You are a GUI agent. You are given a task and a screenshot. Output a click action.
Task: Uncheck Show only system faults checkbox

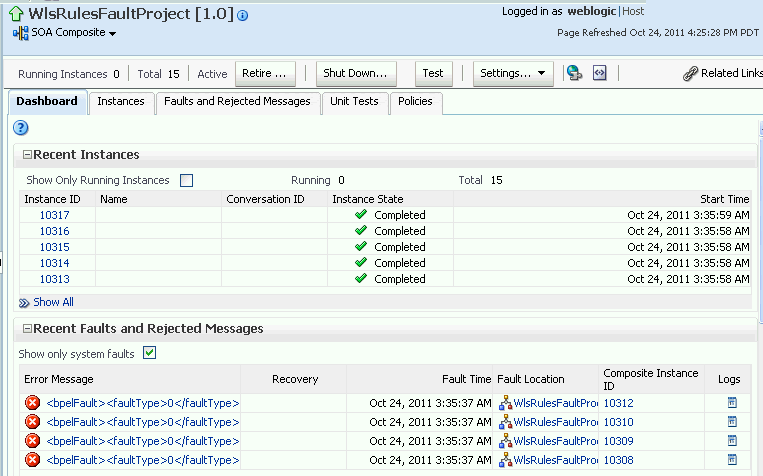pos(149,353)
